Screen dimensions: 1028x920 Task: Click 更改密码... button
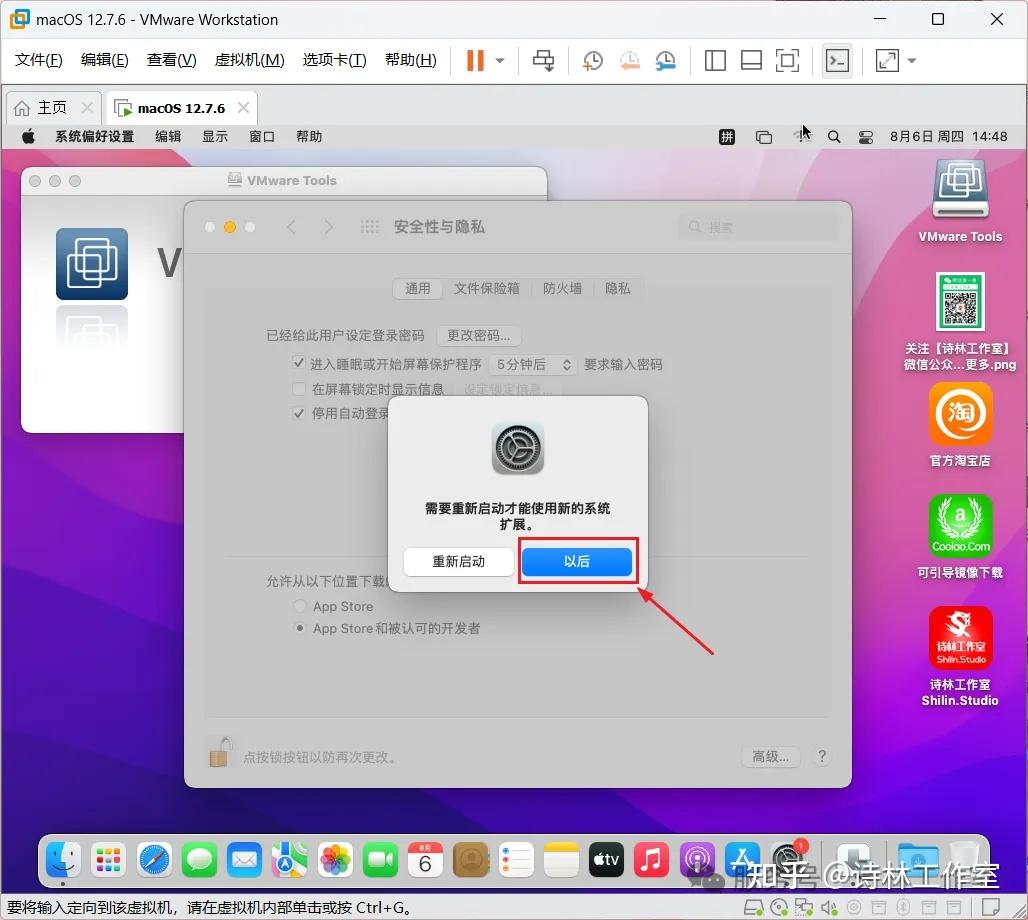(x=479, y=336)
